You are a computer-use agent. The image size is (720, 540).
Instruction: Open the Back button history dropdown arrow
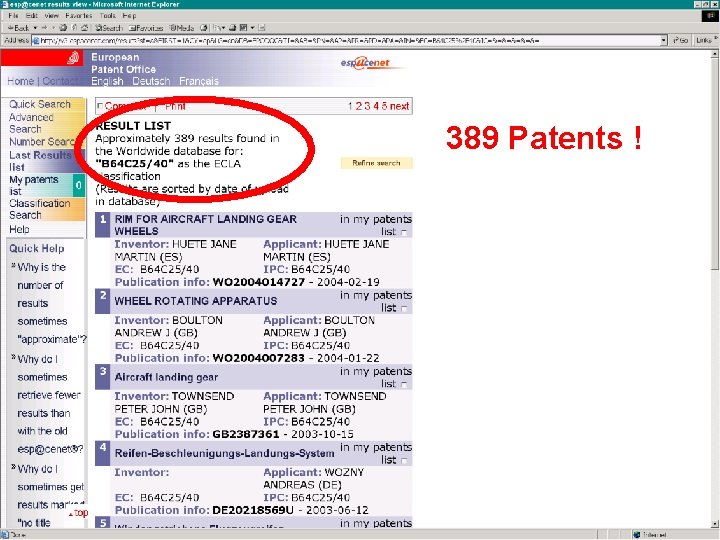35,28
